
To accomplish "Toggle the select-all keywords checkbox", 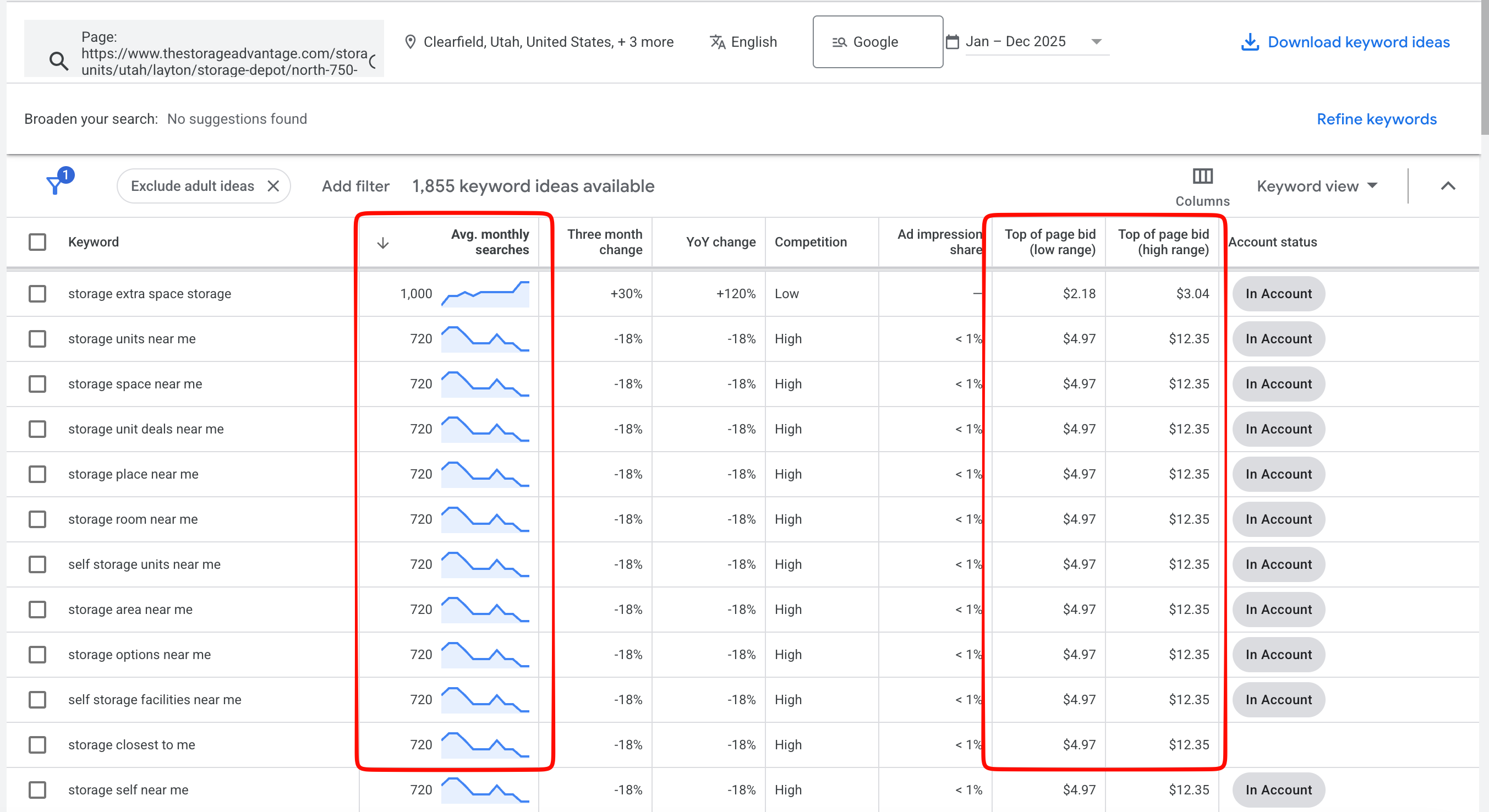I will coord(37,242).
